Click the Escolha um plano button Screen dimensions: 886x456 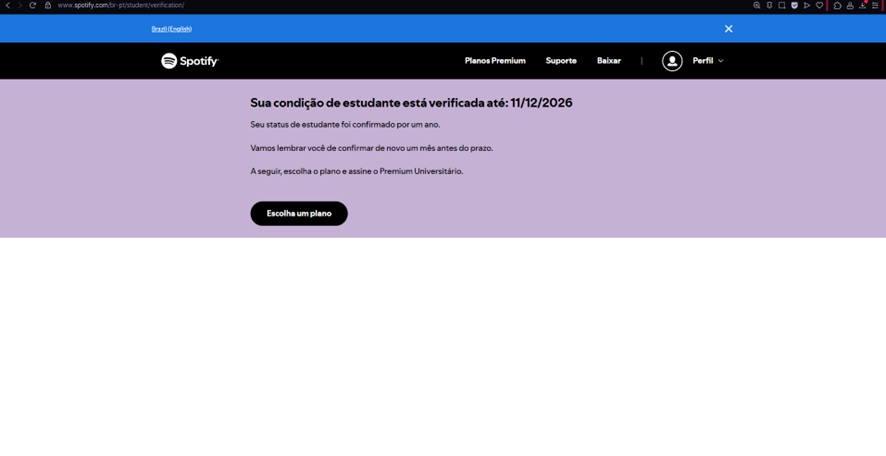299,214
